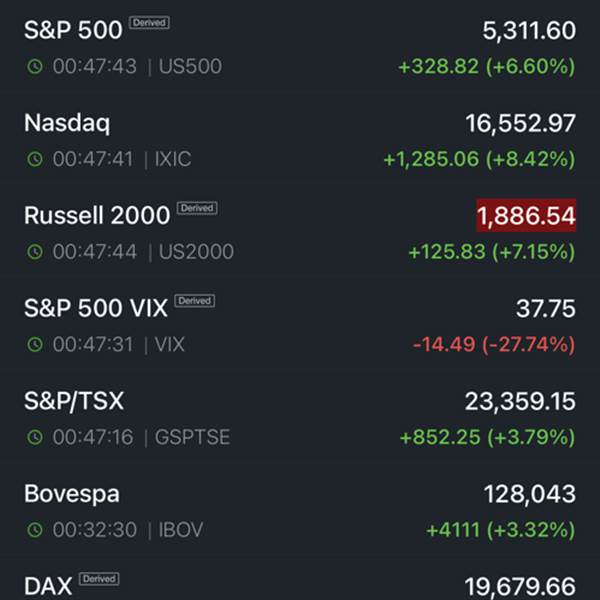The height and width of the screenshot is (600, 600).
Task: Click the Nasdaq 16,552.97 price value
Action: [520, 123]
